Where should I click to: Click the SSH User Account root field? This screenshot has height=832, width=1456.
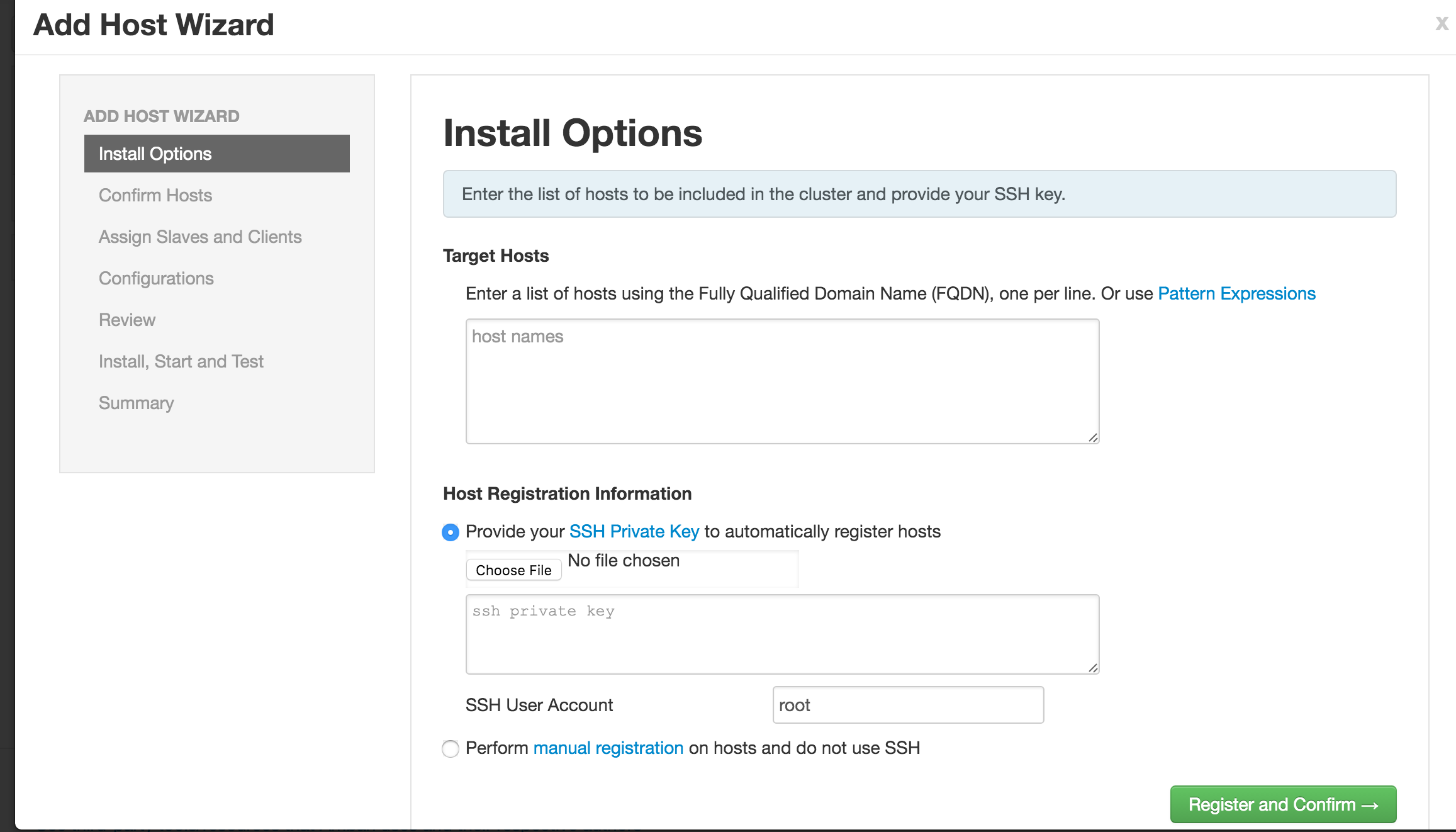[x=907, y=705]
